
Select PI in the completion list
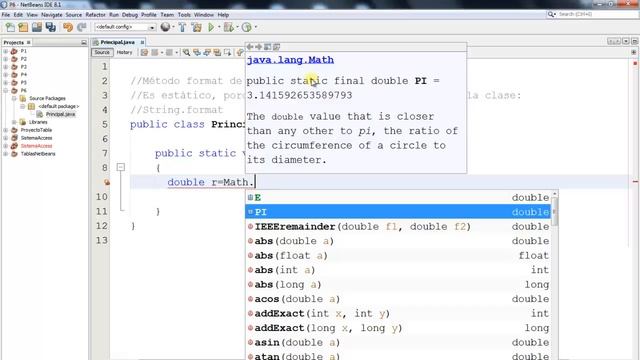[398, 212]
